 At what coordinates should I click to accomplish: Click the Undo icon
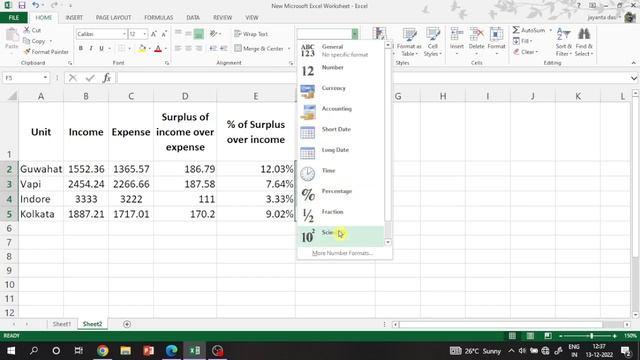(36, 5)
